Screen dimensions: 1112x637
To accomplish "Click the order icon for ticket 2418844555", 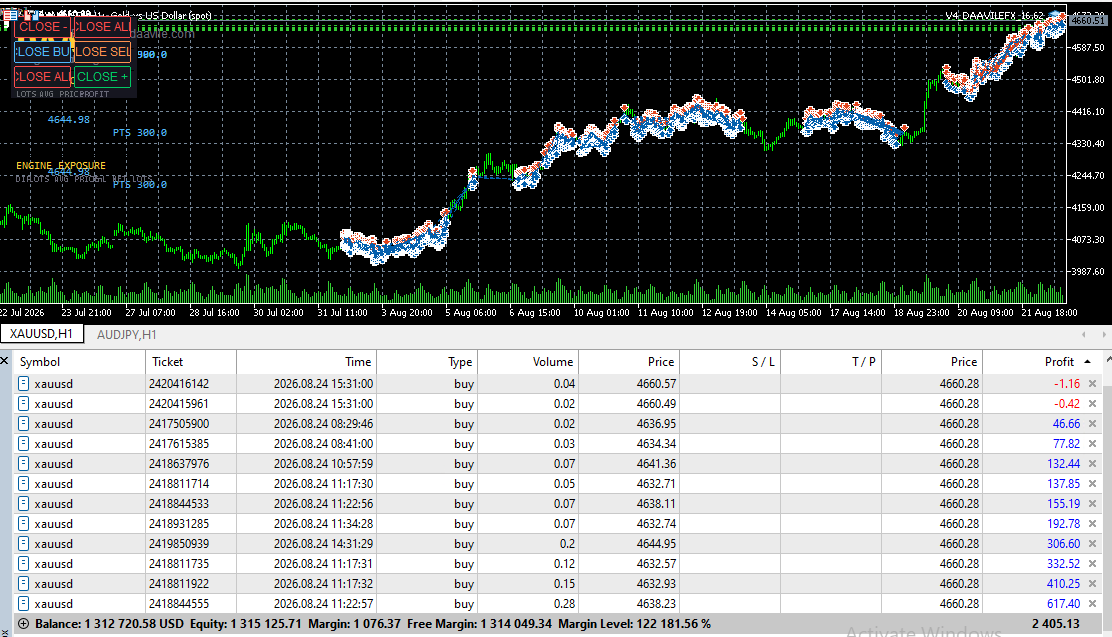I will pos(23,604).
